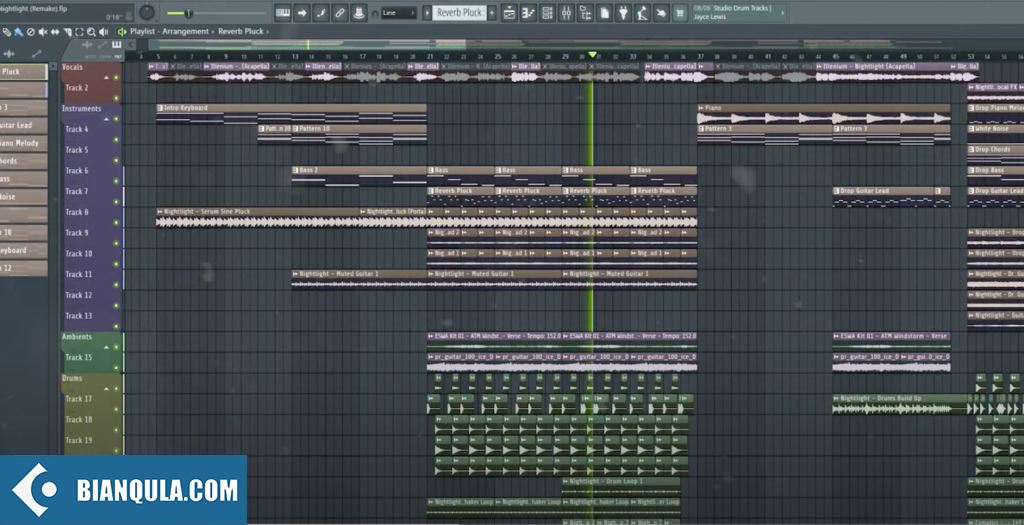
Task: Click the green Playlist speaker menu icon
Action: tap(122, 31)
